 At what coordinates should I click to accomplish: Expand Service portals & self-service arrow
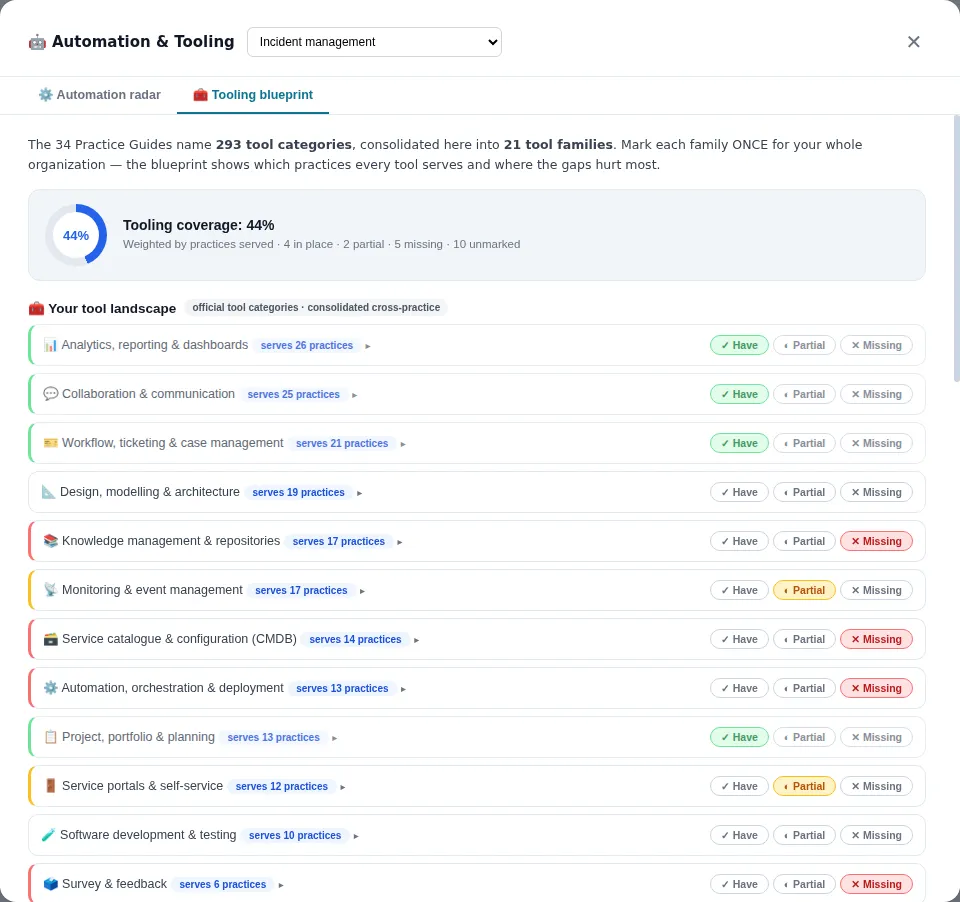[x=343, y=787]
